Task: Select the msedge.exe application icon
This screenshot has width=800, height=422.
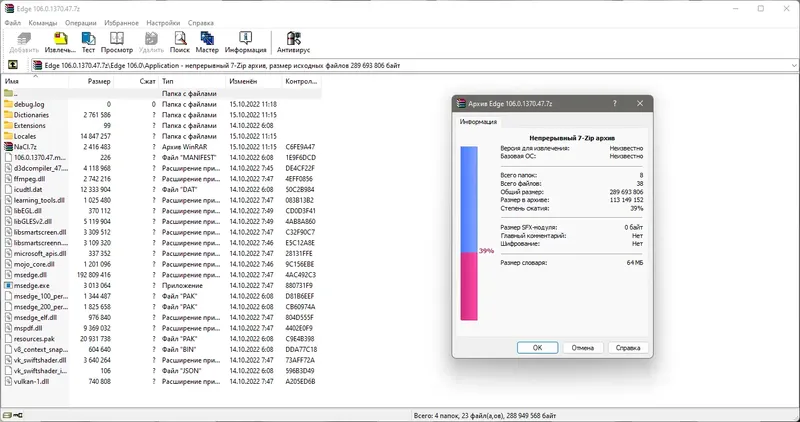Action: [x=8, y=285]
